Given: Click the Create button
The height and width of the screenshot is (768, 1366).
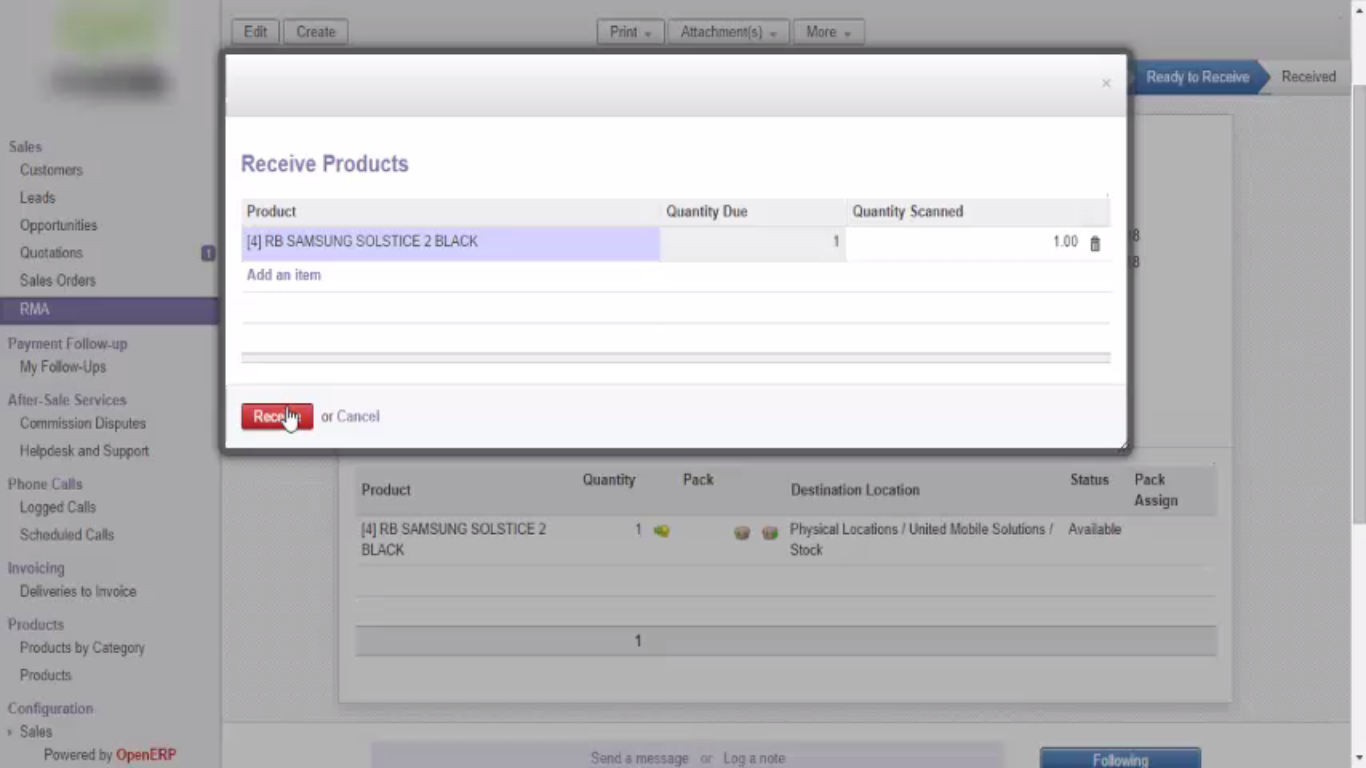Looking at the screenshot, I should coord(316,32).
